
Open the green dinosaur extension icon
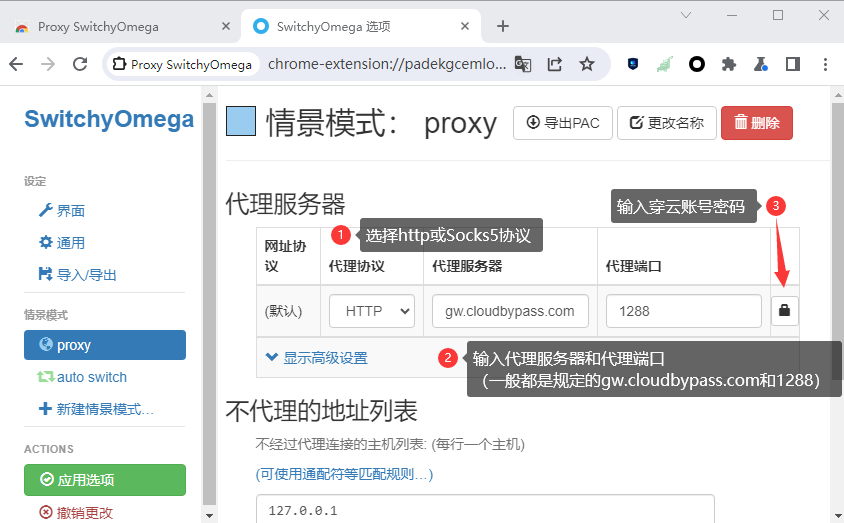click(665, 65)
